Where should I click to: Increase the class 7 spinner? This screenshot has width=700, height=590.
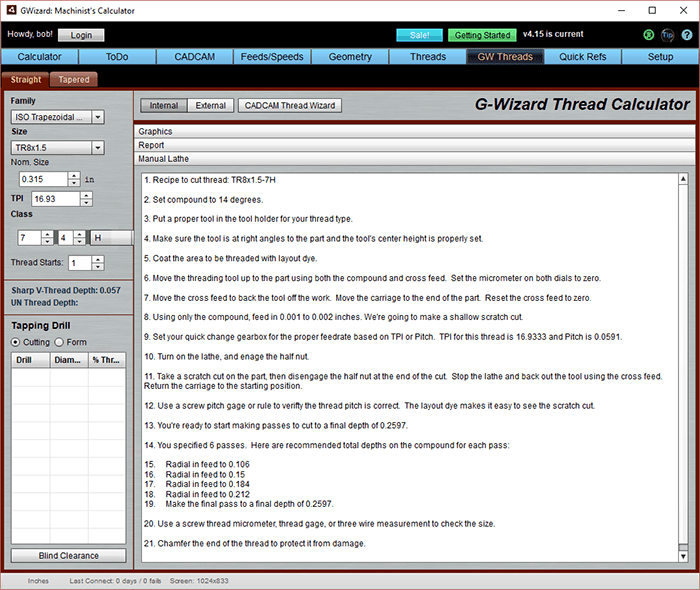click(x=47, y=234)
